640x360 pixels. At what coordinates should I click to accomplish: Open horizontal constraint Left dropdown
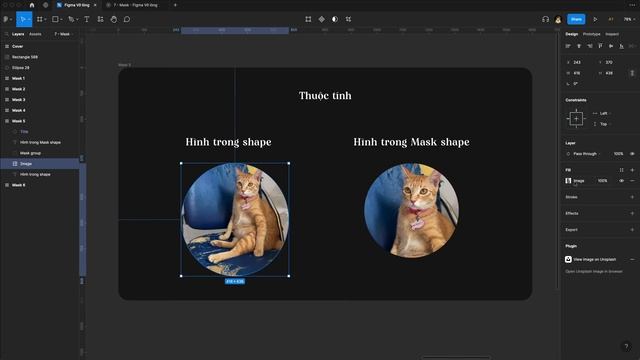[x=603, y=113]
